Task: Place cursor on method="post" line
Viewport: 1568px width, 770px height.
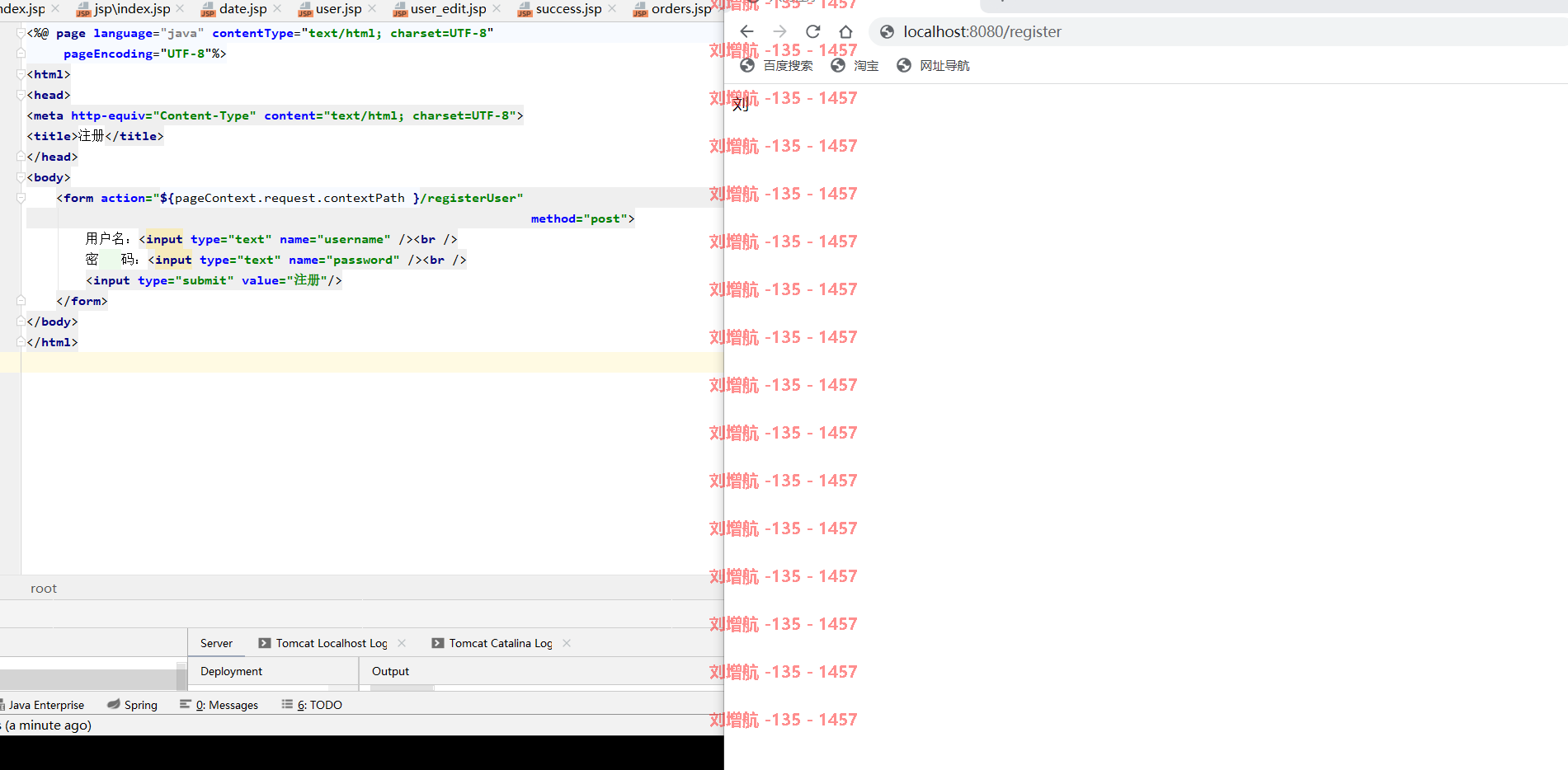Action: pos(582,218)
